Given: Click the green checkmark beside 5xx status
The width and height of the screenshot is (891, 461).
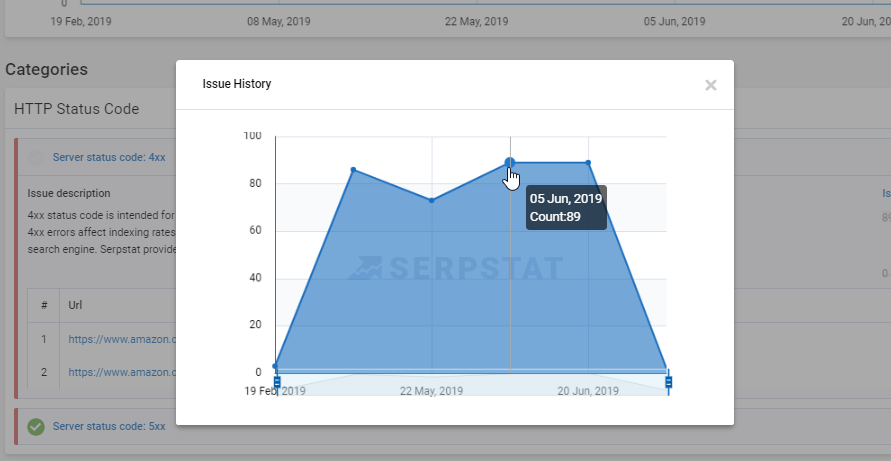Looking at the screenshot, I should (36, 426).
